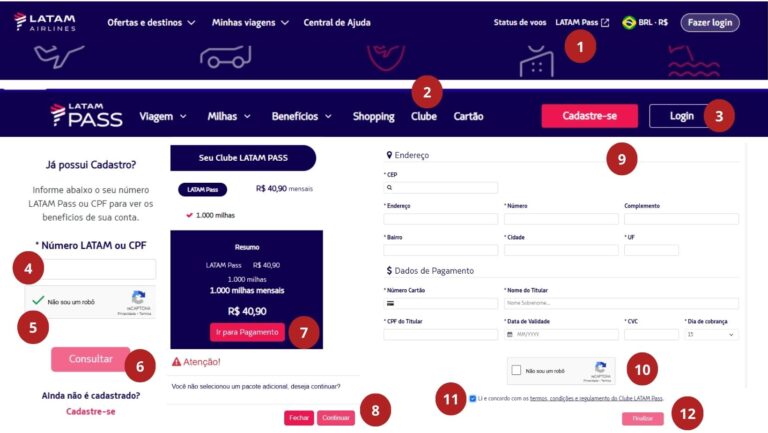Open the Dia de cobrança dropdown

pyautogui.click(x=711, y=335)
